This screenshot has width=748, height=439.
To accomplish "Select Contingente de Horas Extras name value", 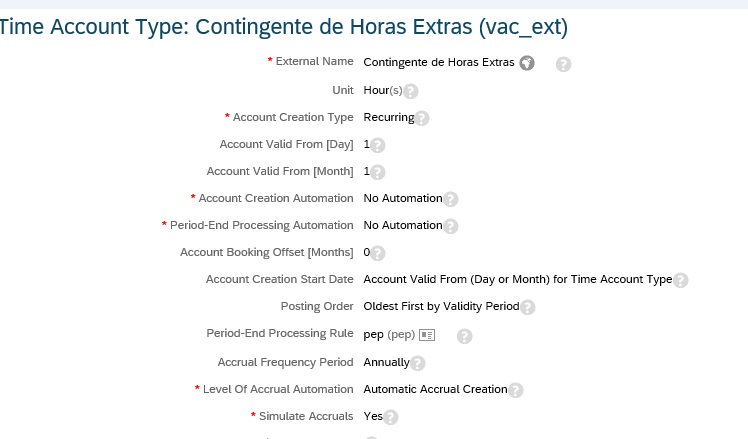I will pyautogui.click(x=439, y=63).
